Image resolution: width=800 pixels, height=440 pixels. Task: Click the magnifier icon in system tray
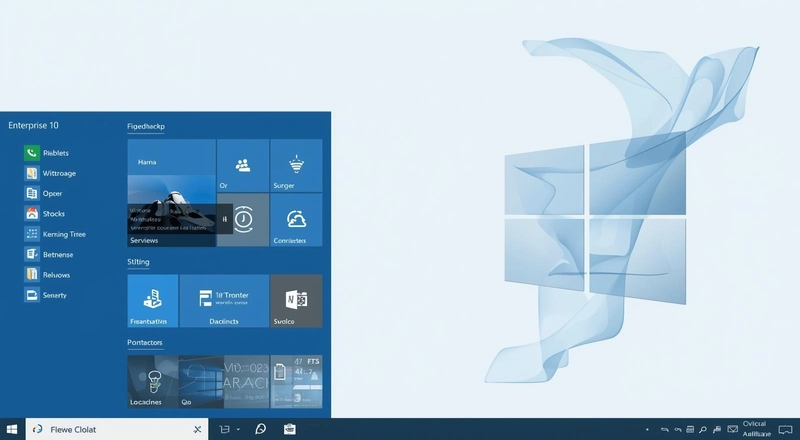(x=703, y=430)
